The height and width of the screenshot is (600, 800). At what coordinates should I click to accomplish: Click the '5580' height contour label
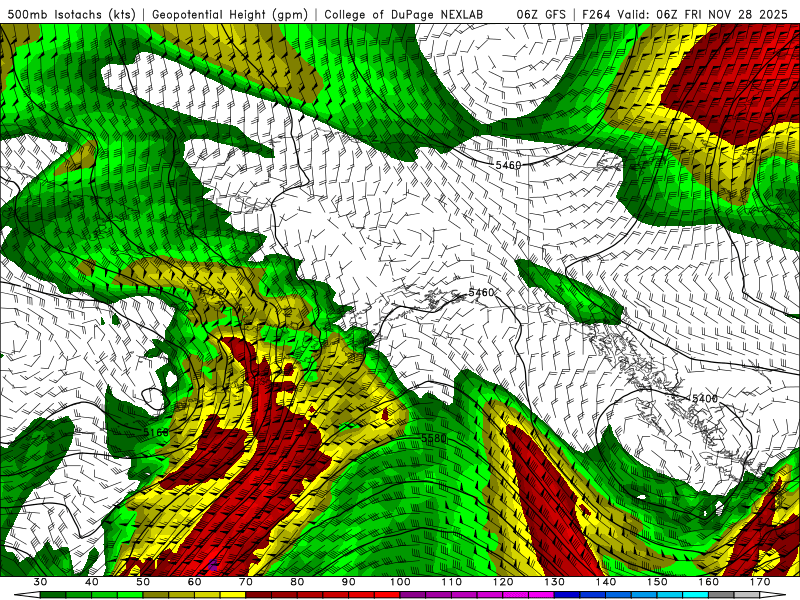coord(434,438)
